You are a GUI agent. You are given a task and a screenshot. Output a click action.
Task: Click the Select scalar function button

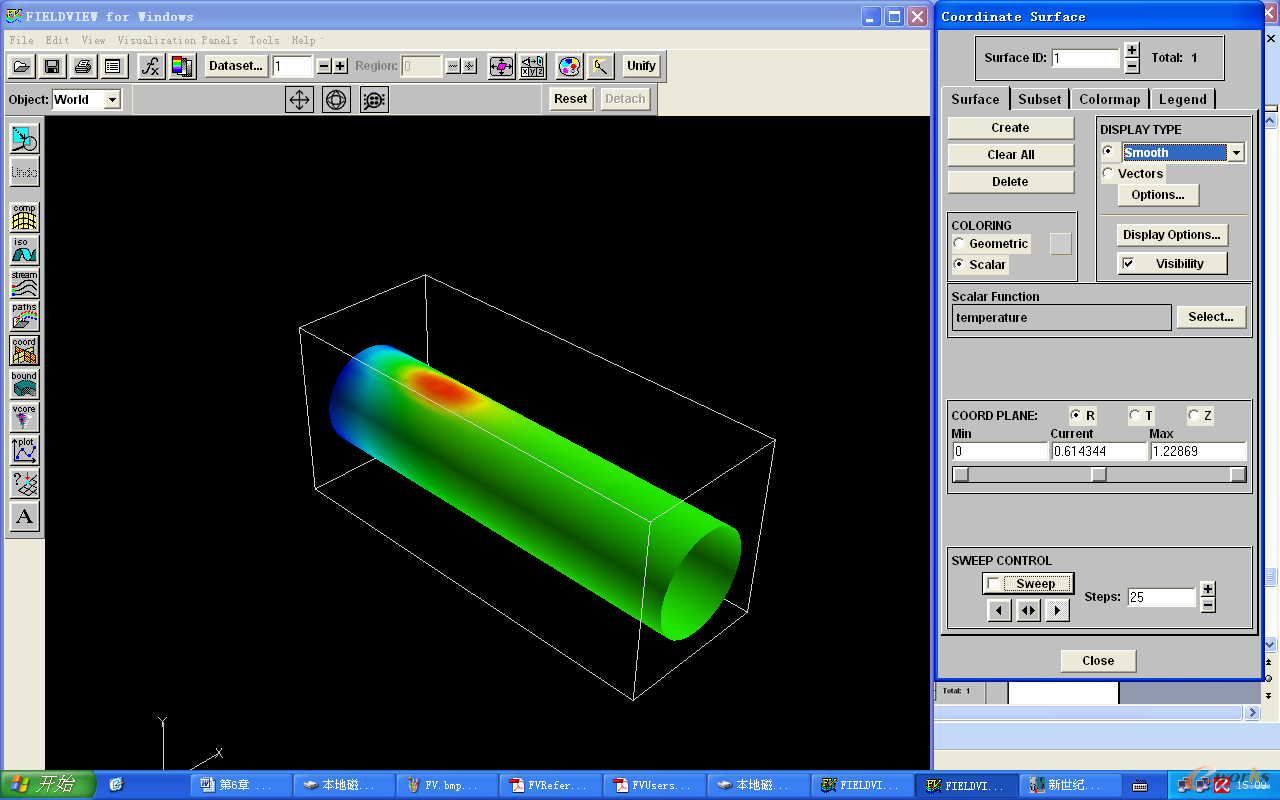pyautogui.click(x=1211, y=317)
